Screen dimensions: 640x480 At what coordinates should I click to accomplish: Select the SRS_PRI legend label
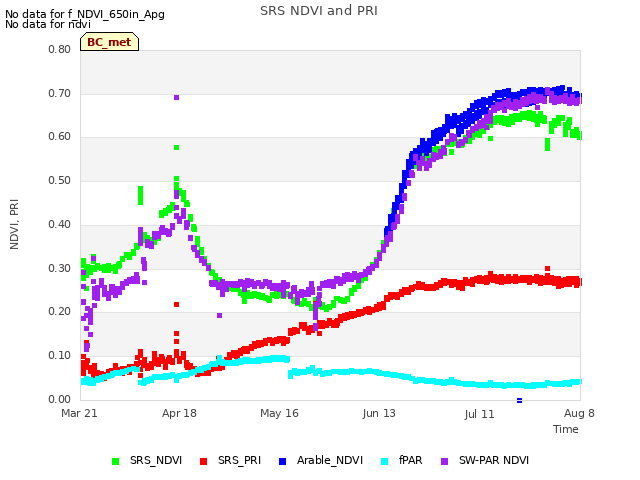coord(239,460)
